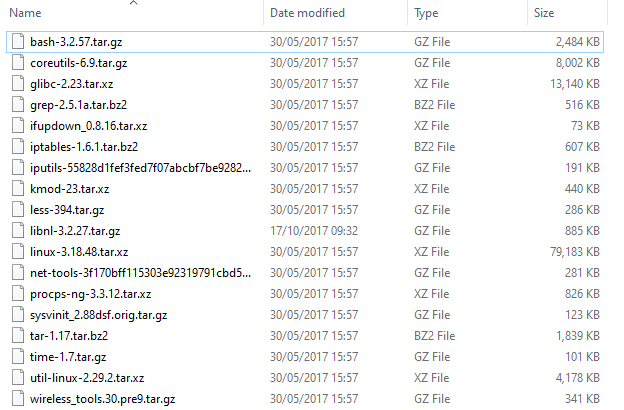Sort by the Type column header

426,13
